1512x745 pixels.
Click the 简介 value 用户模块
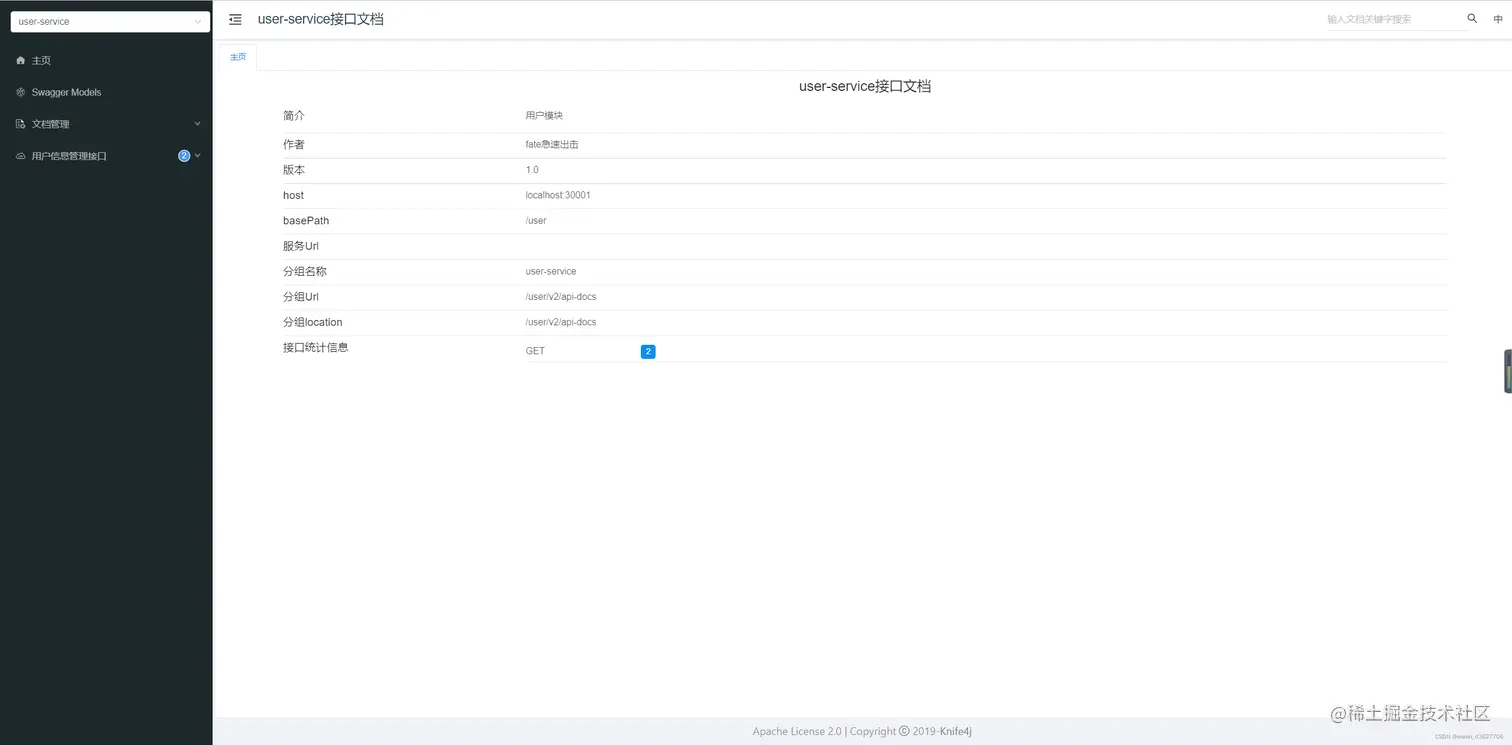tap(544, 116)
